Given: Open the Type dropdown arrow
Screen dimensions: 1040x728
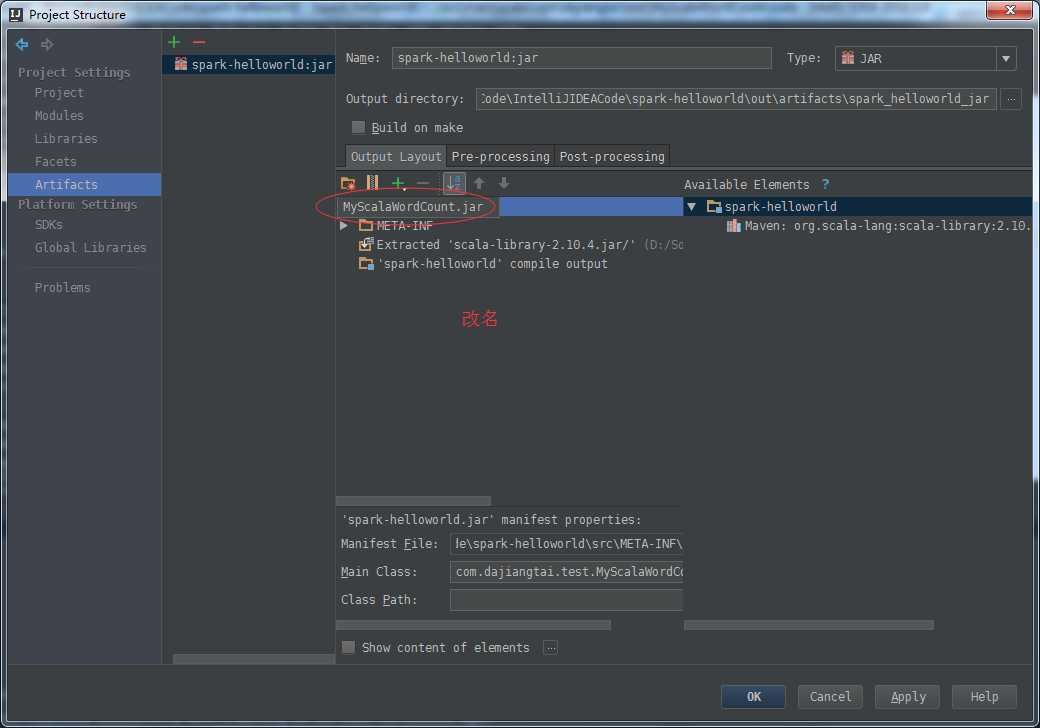Looking at the screenshot, I should pos(1006,58).
